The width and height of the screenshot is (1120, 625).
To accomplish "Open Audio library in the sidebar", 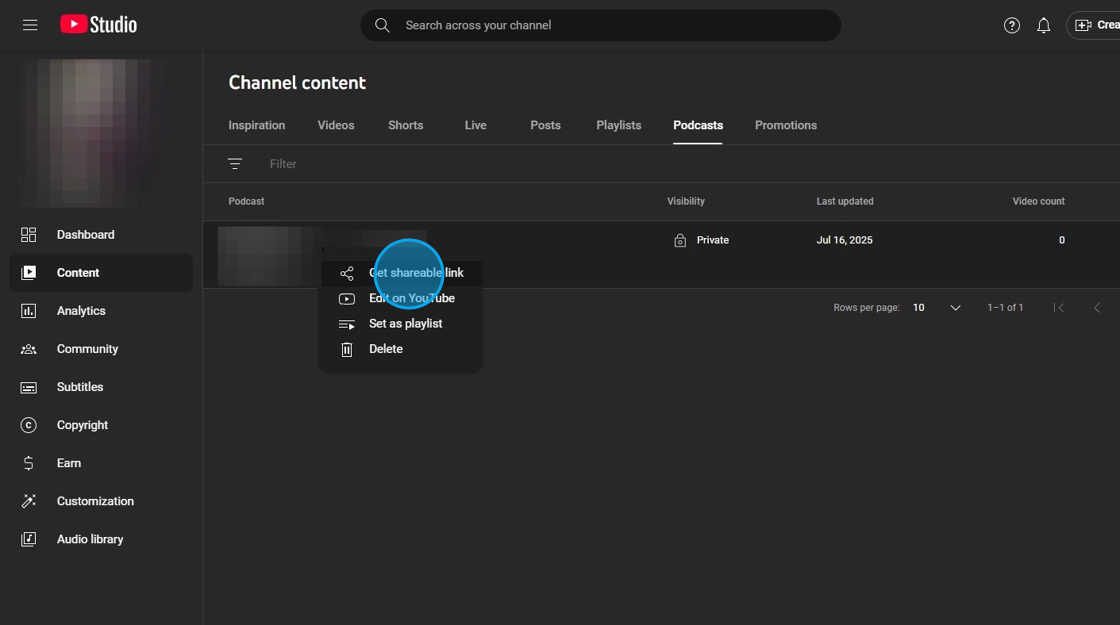I will (x=101, y=539).
